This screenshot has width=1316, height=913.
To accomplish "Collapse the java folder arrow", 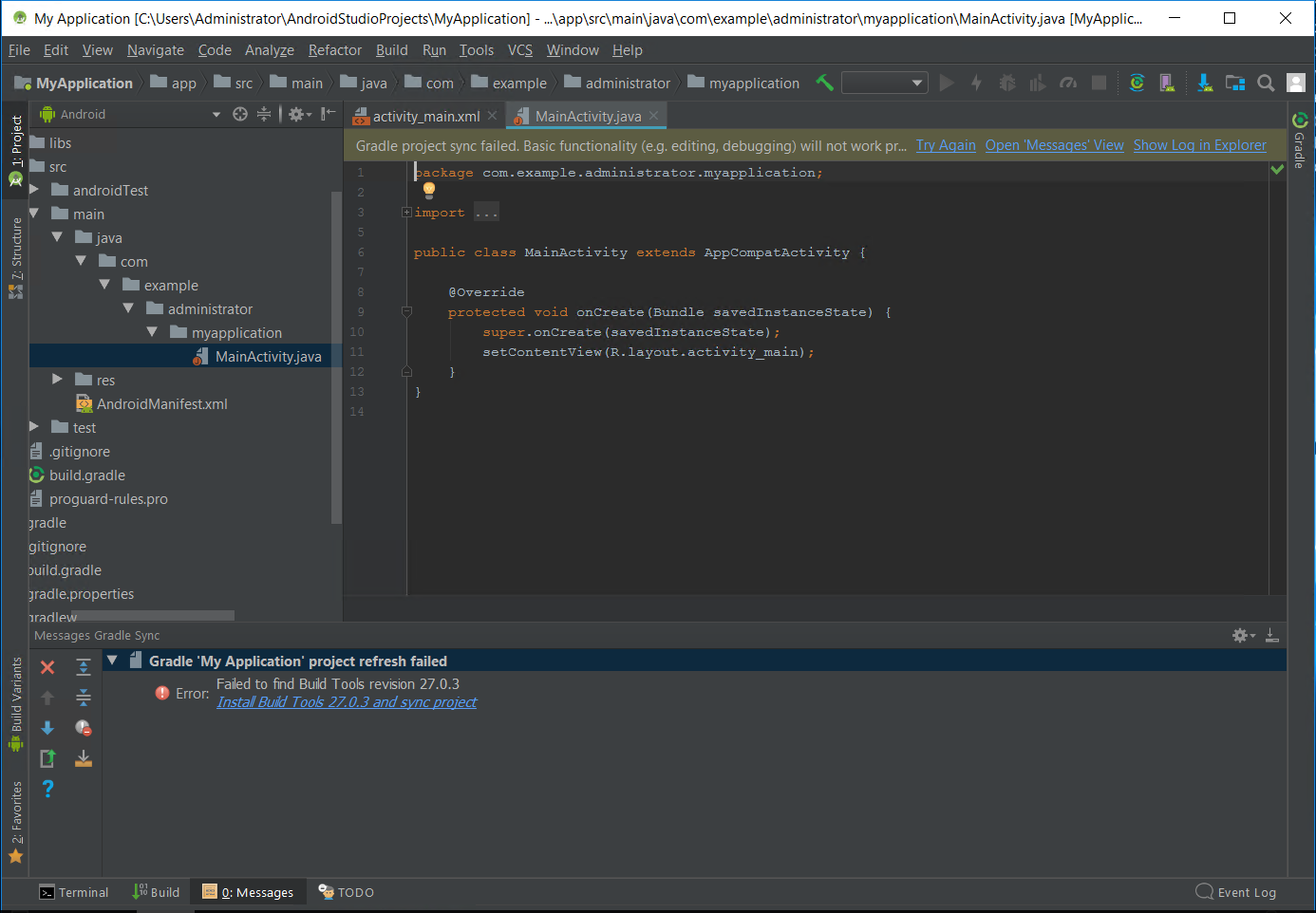I will click(58, 237).
